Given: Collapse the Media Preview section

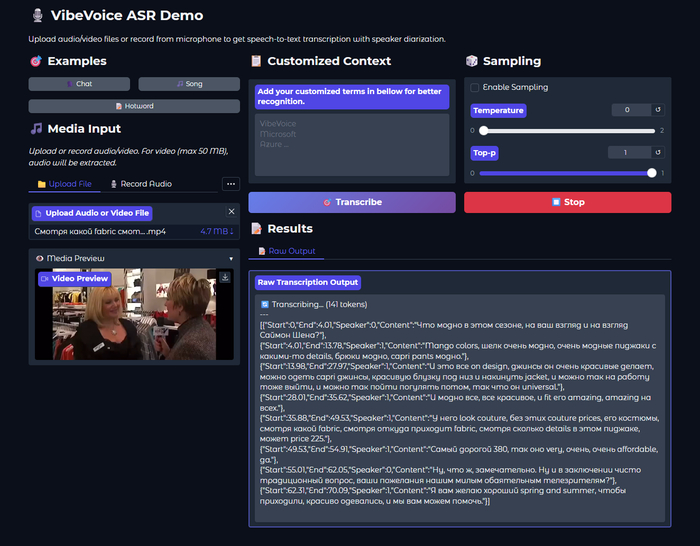Looking at the screenshot, I should [x=231, y=259].
